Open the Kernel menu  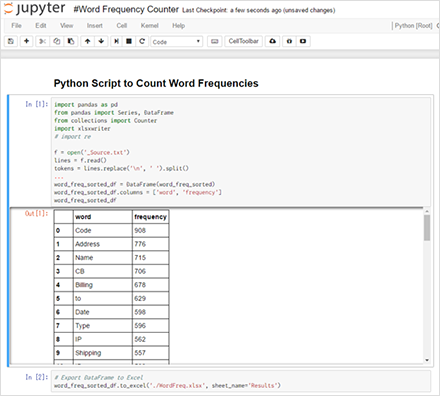coord(149,26)
